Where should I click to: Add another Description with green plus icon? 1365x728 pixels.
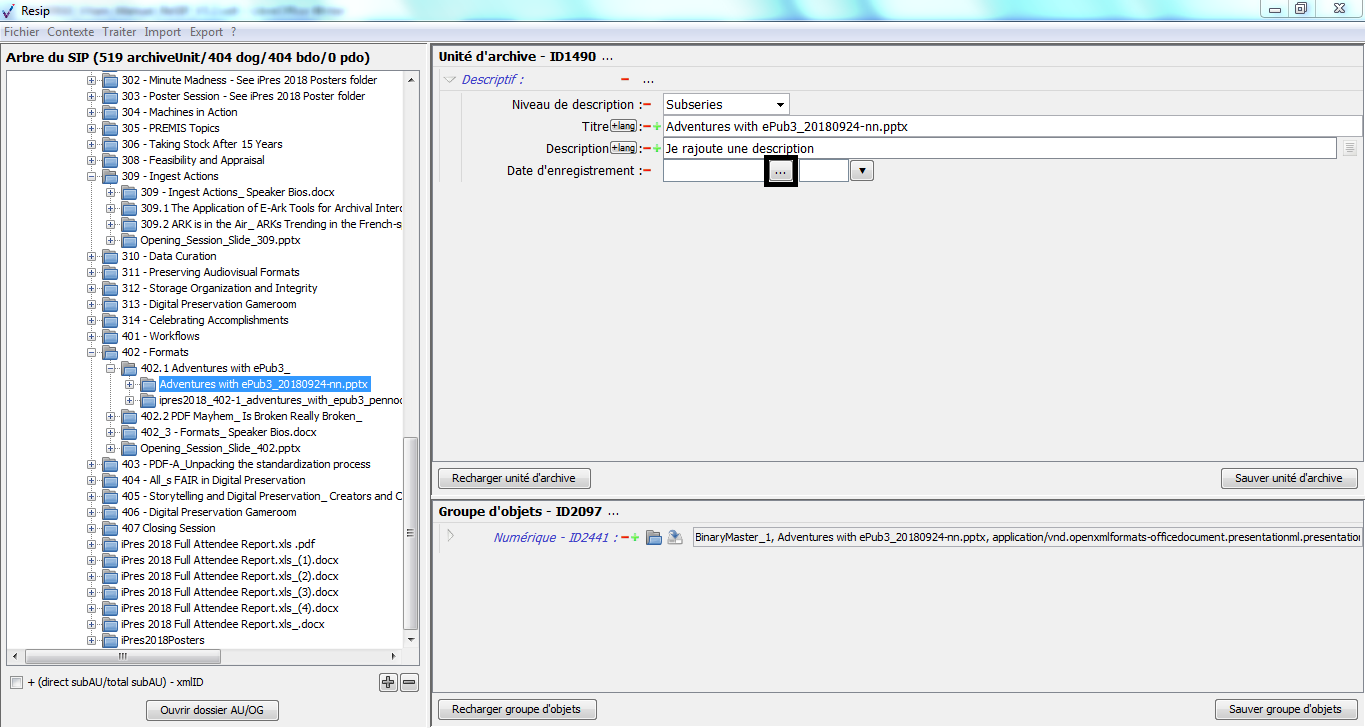tap(657, 149)
